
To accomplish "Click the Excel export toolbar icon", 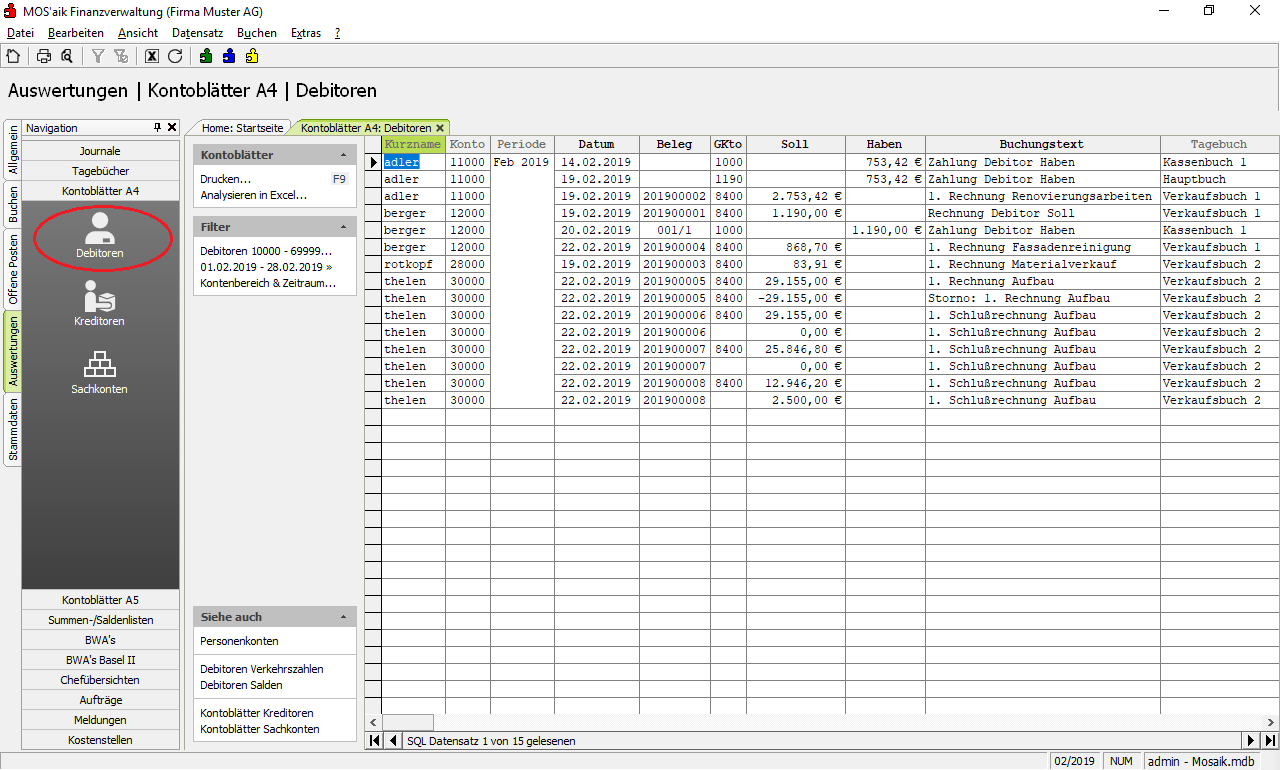I will [x=152, y=56].
